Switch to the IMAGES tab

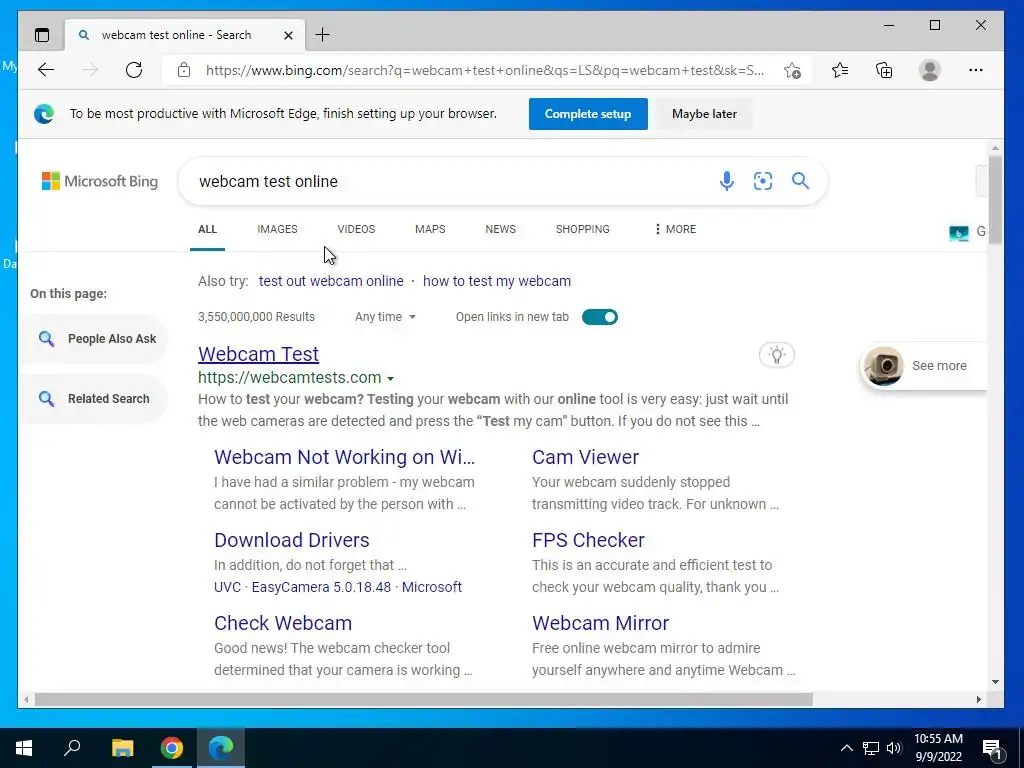click(277, 229)
